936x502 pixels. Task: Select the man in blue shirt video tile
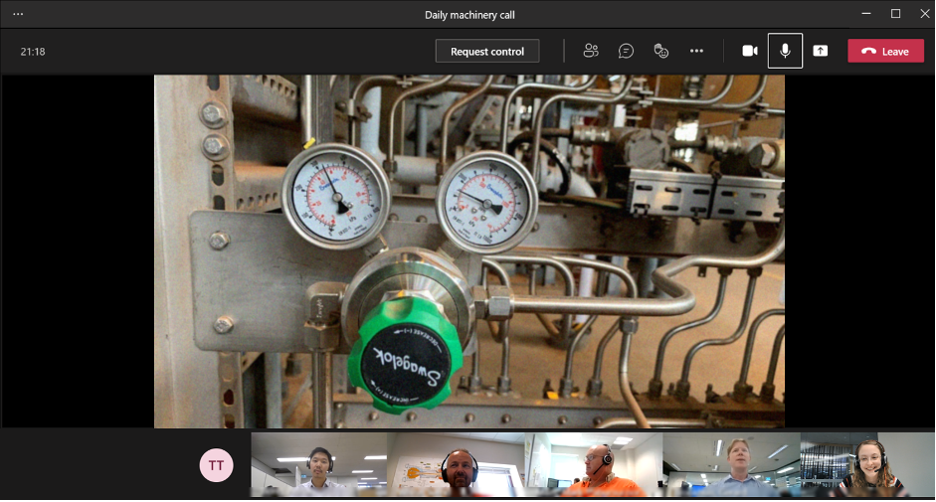pos(731,465)
